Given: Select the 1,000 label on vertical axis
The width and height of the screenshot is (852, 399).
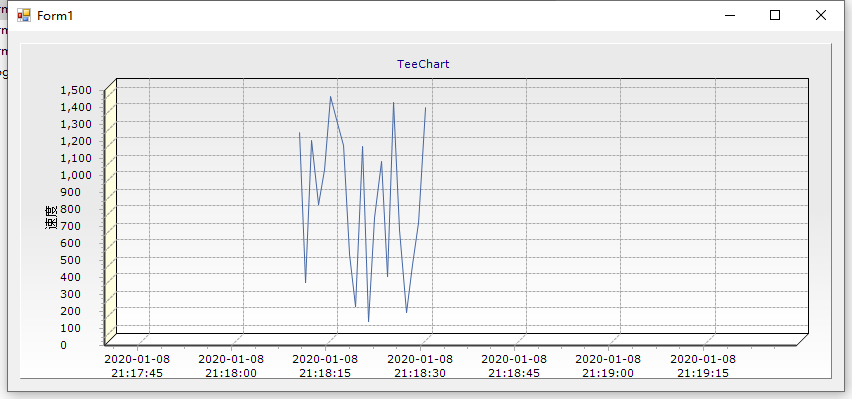Looking at the screenshot, I should [76, 175].
